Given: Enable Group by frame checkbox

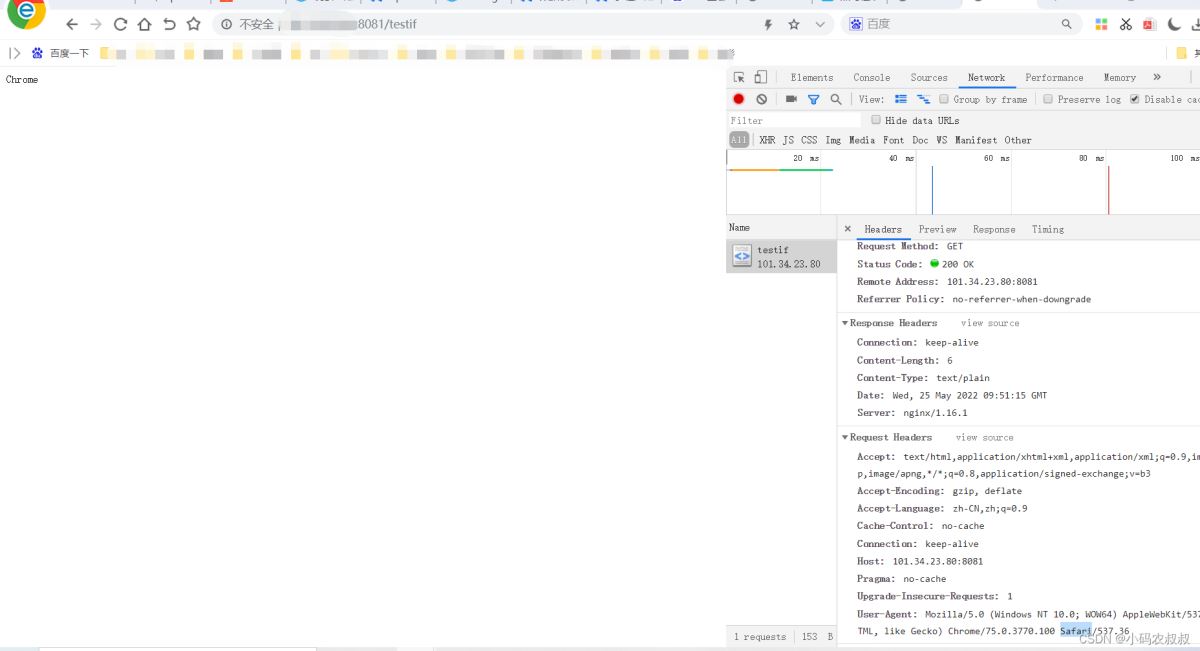Looking at the screenshot, I should click(944, 99).
